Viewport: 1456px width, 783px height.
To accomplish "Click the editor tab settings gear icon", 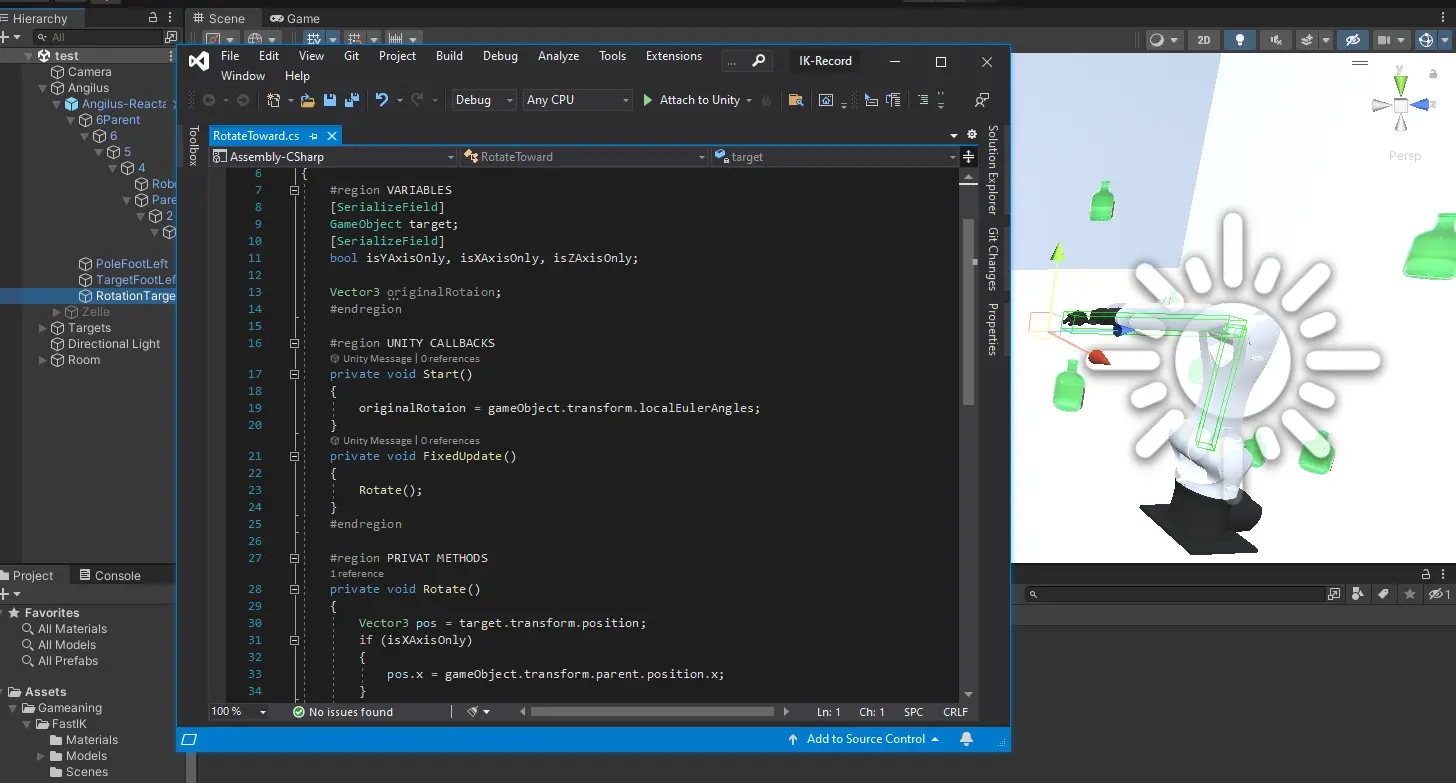I will pyautogui.click(x=971, y=135).
